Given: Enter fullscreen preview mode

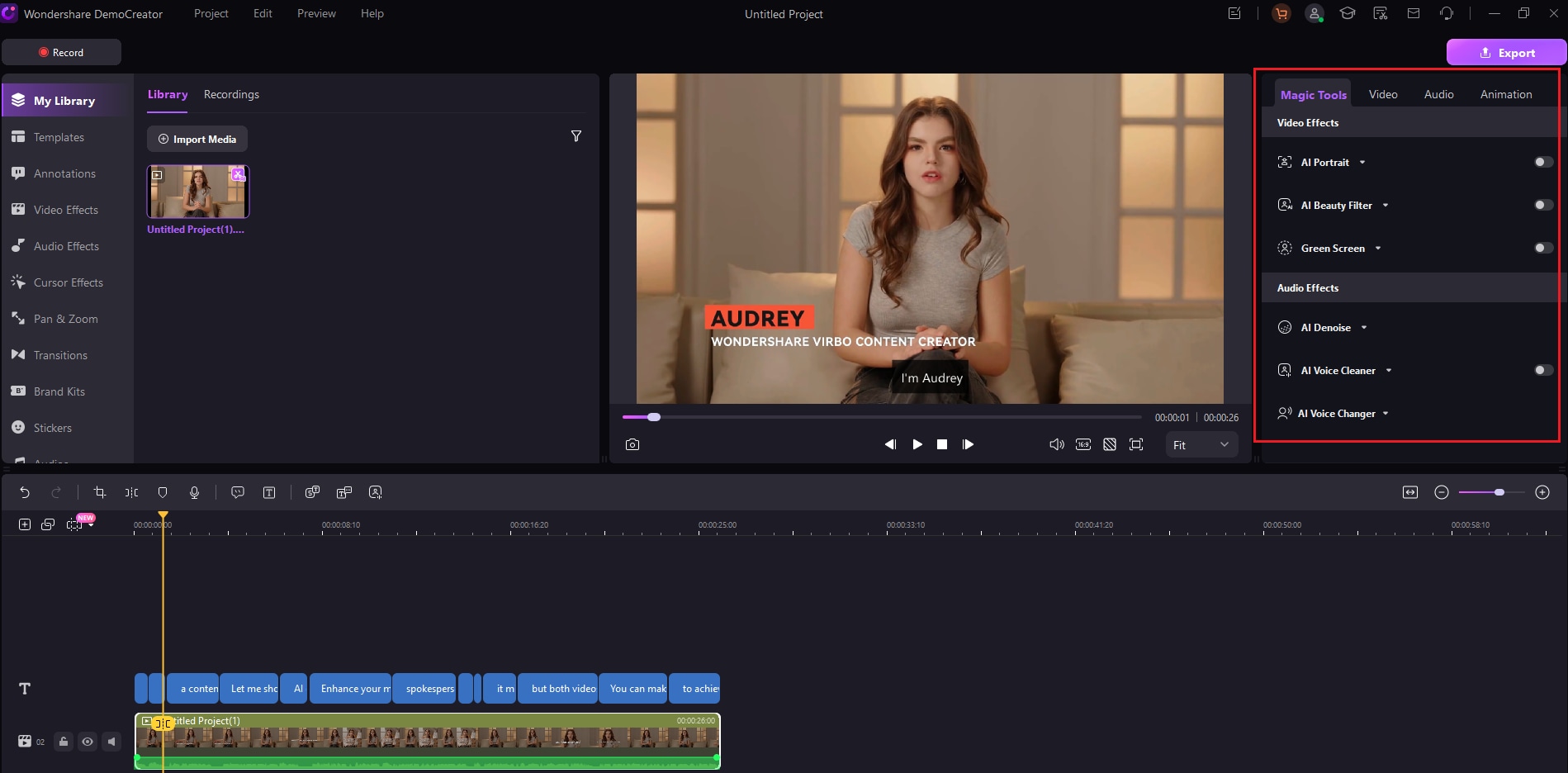Looking at the screenshot, I should (x=1136, y=444).
